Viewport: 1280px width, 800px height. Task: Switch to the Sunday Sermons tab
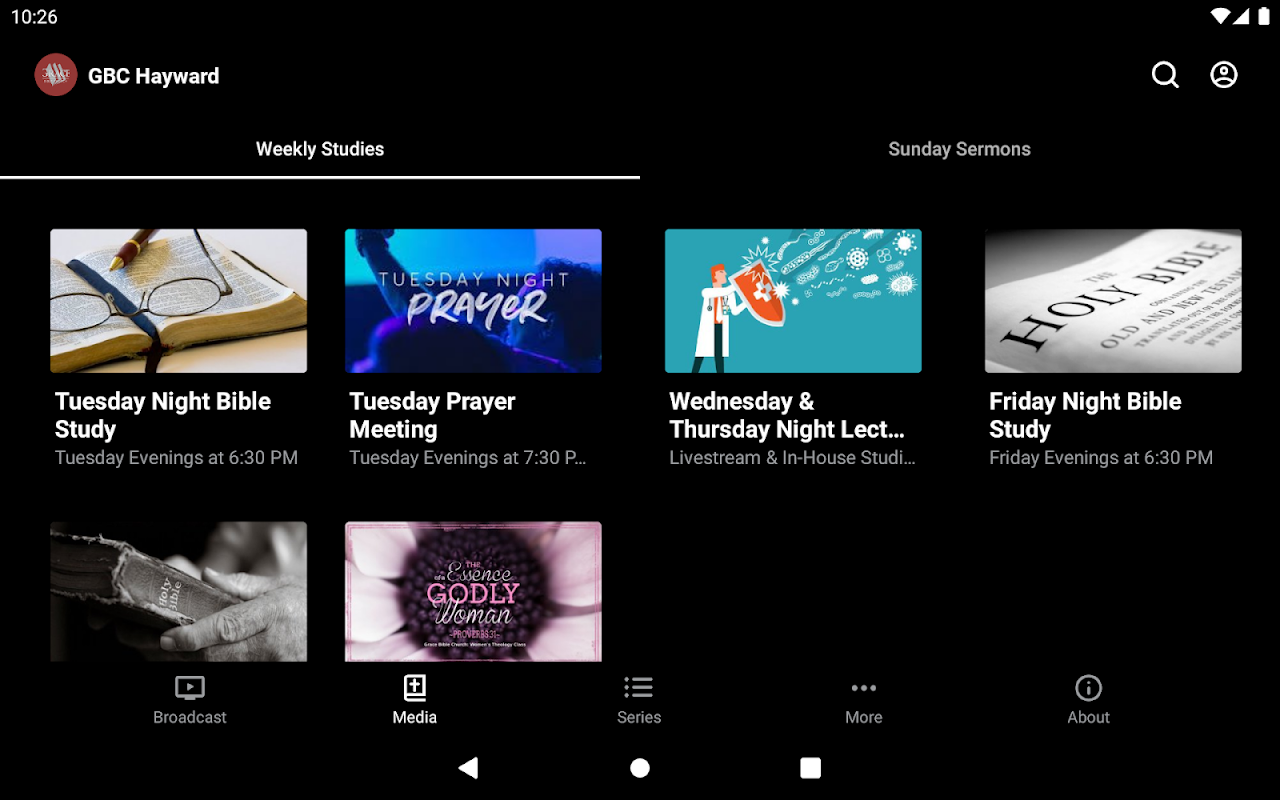click(960, 149)
